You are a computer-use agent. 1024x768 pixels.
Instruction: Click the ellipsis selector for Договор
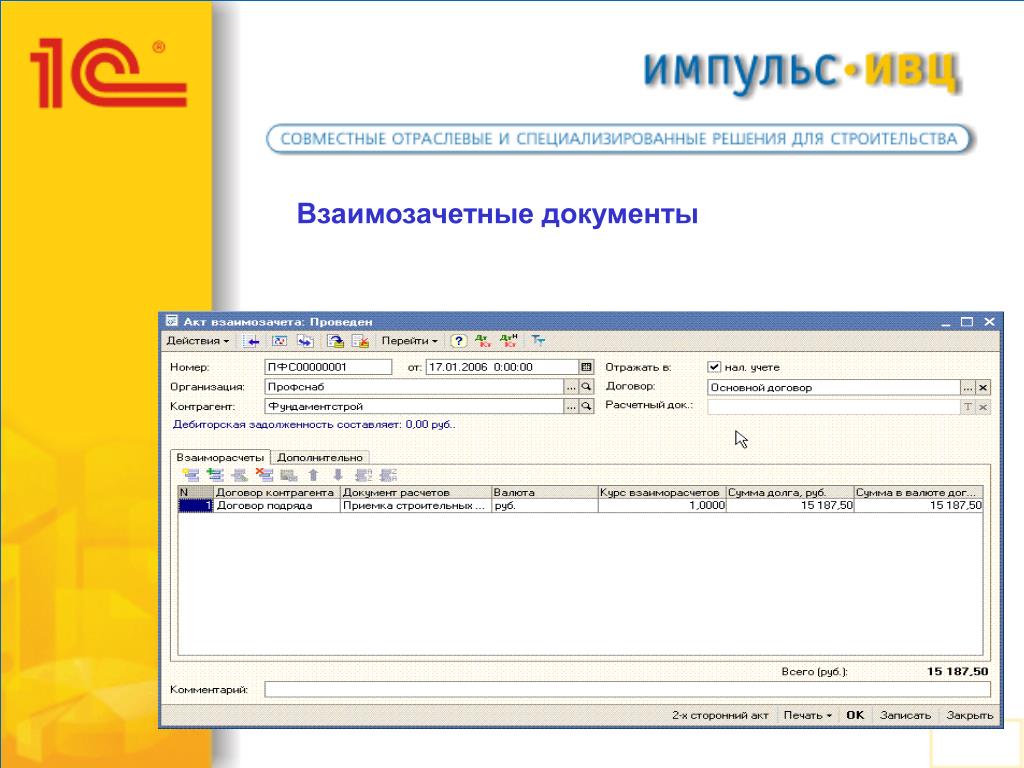point(968,387)
